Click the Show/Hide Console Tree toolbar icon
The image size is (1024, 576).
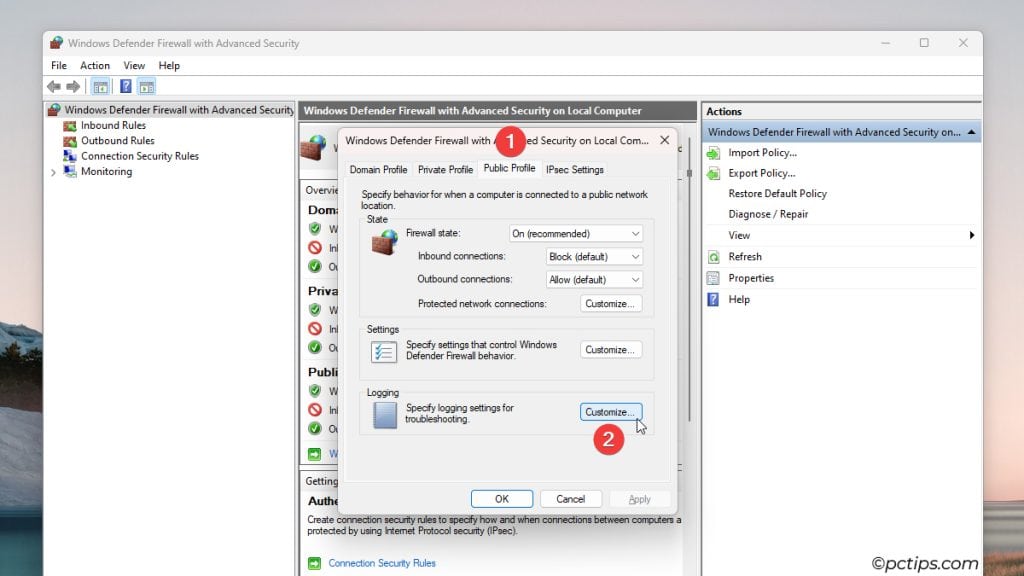[x=100, y=86]
